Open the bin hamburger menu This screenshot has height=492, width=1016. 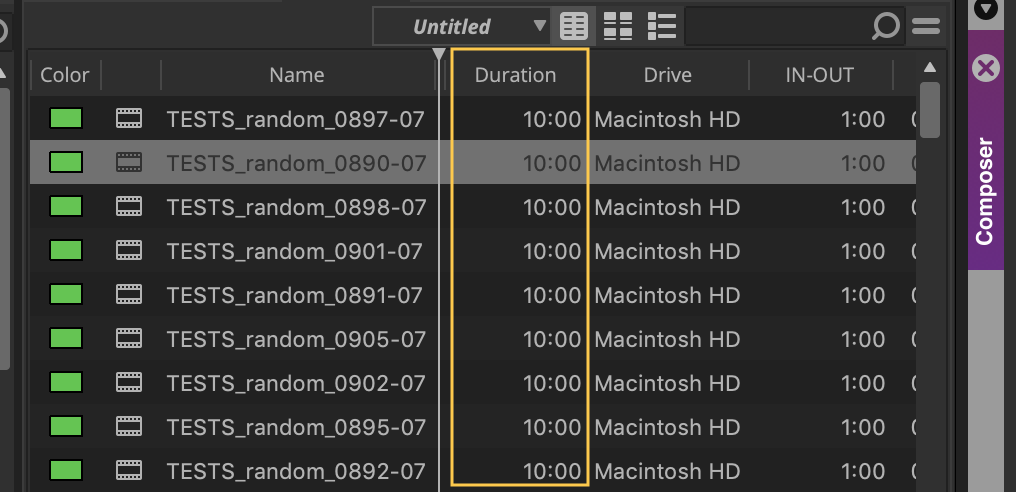click(925, 26)
